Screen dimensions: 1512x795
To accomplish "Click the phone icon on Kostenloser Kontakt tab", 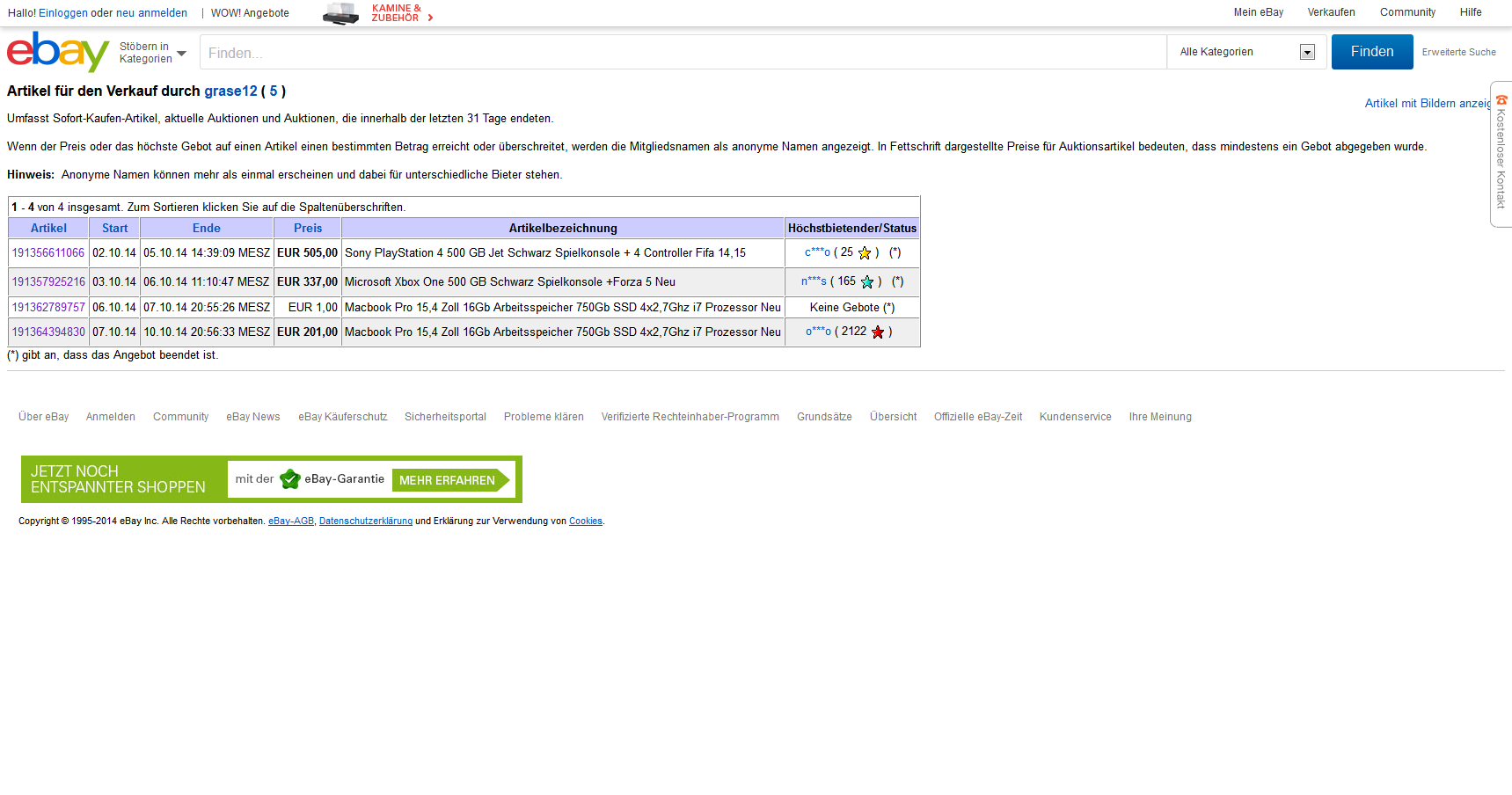I will coord(1501,100).
